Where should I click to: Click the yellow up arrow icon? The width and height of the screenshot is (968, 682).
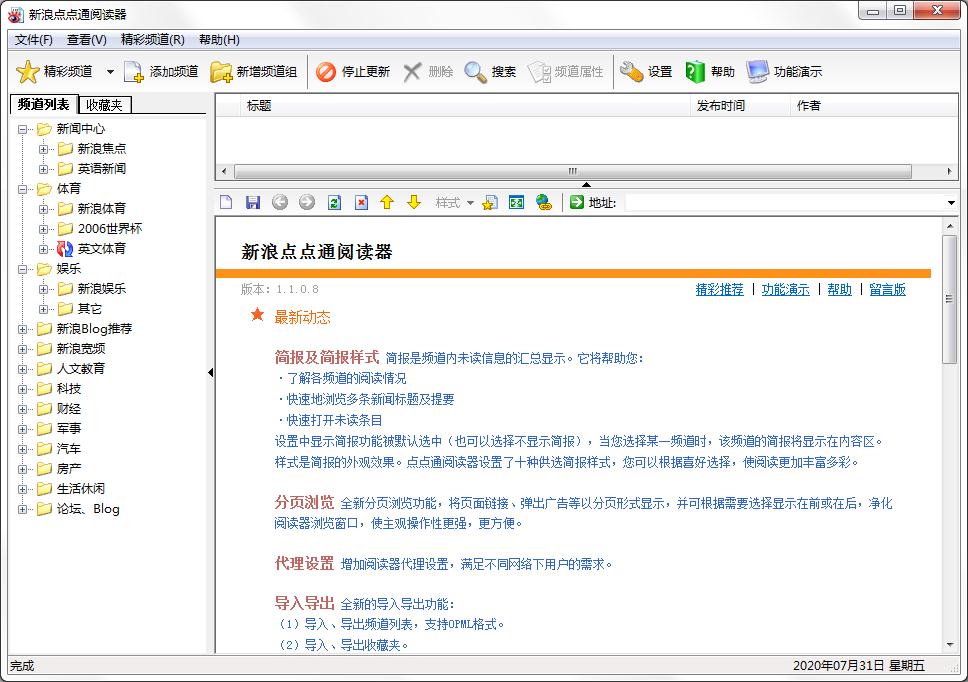coord(387,203)
